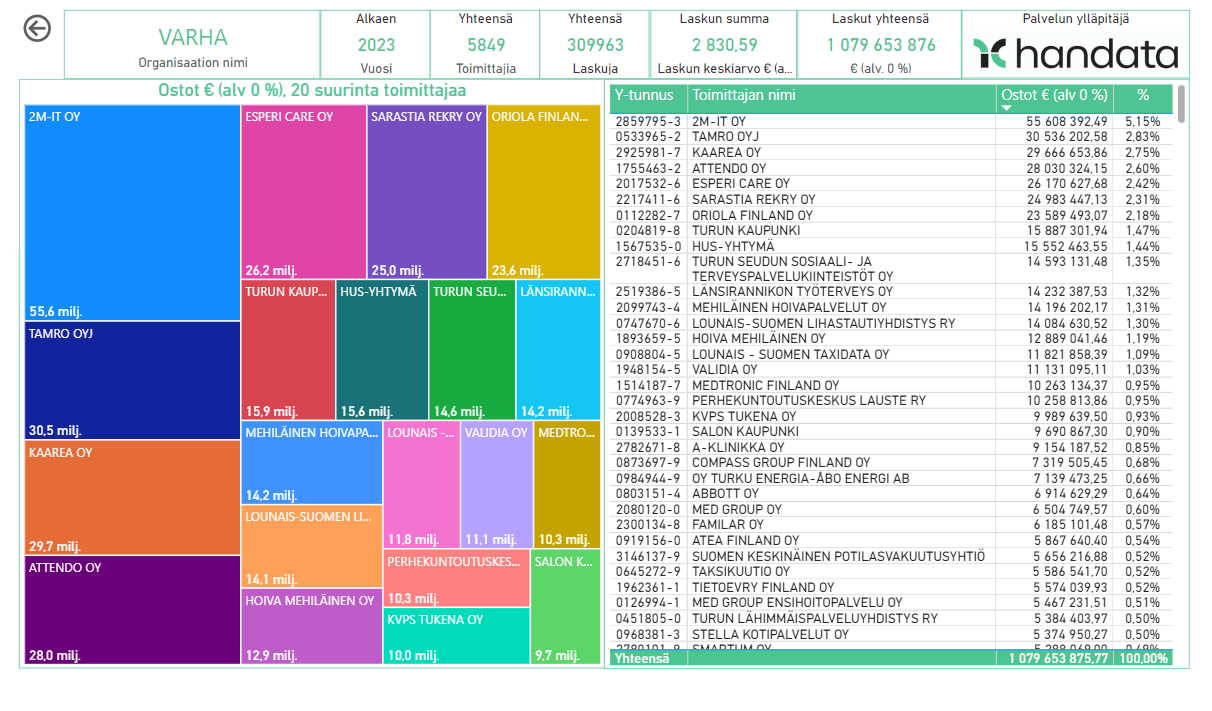Select the green SALON K... treemap tile

566,607
